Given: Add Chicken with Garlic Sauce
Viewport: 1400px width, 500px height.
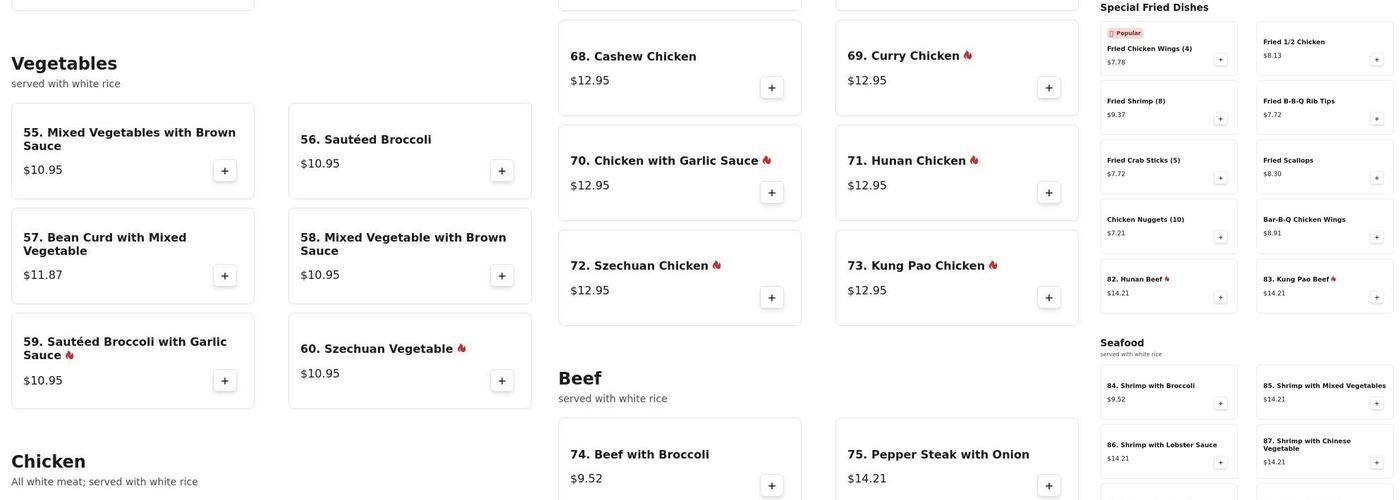Looking at the screenshot, I should [772, 193].
